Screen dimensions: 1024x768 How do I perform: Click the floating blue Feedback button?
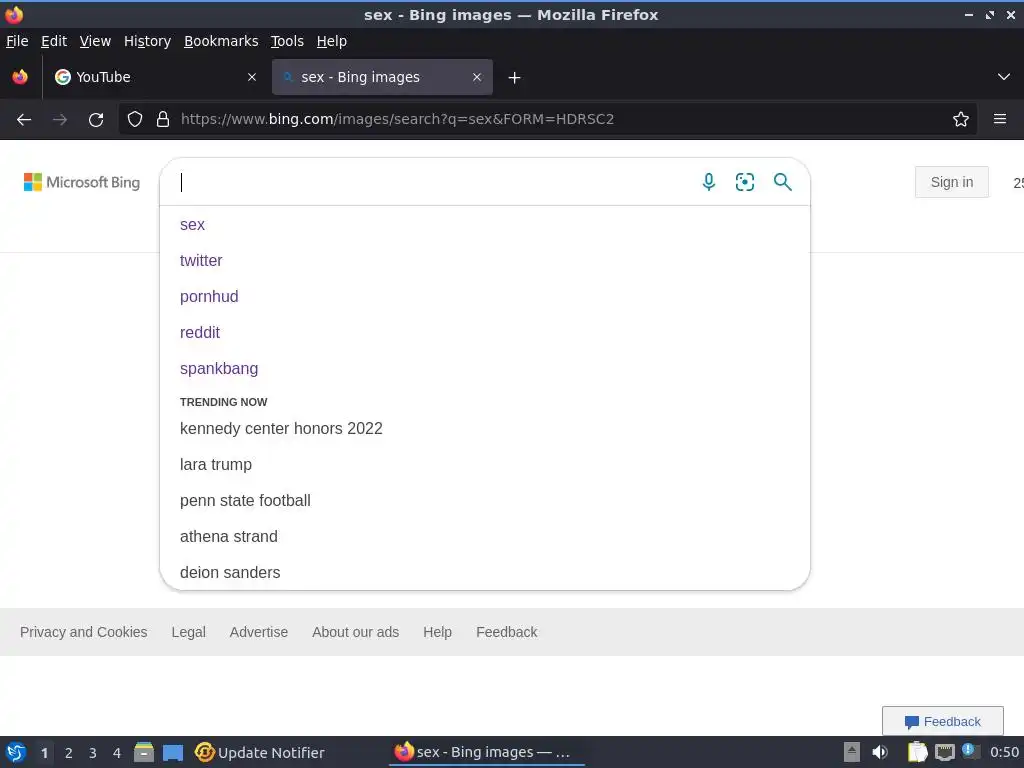[x=942, y=721]
